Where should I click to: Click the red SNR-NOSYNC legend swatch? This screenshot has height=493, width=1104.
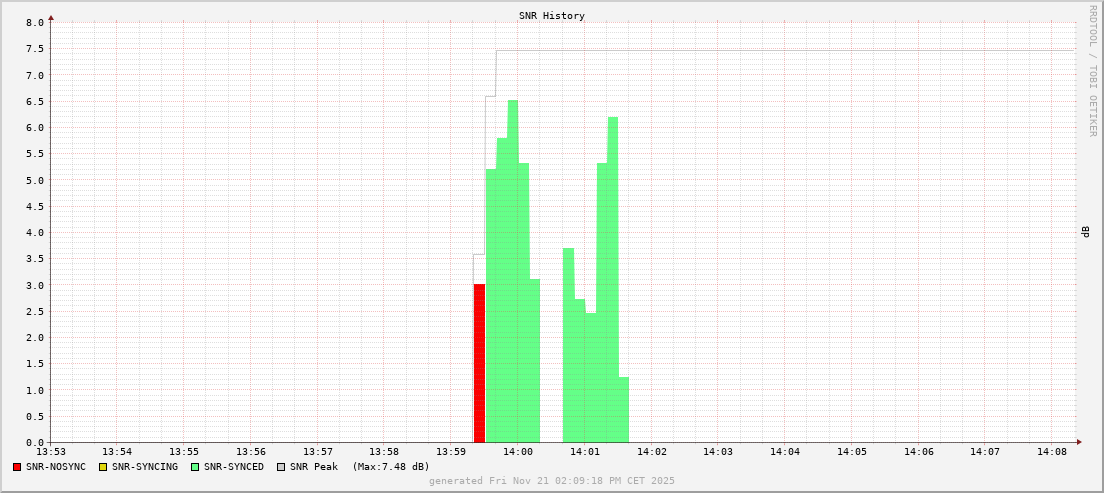(17, 467)
